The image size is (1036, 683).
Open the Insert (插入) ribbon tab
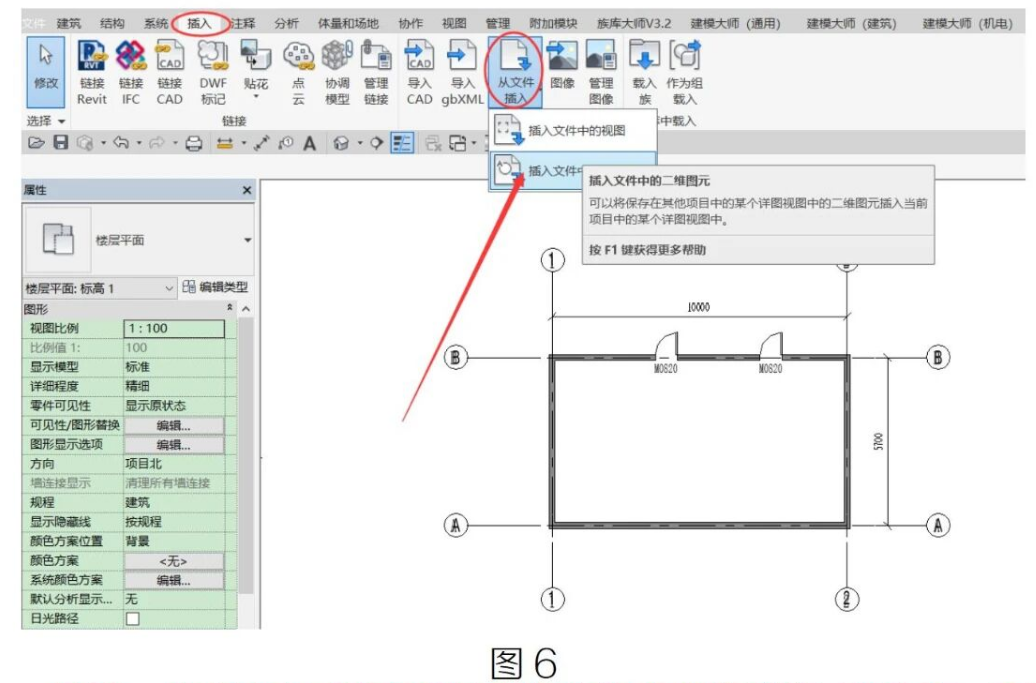tap(199, 23)
